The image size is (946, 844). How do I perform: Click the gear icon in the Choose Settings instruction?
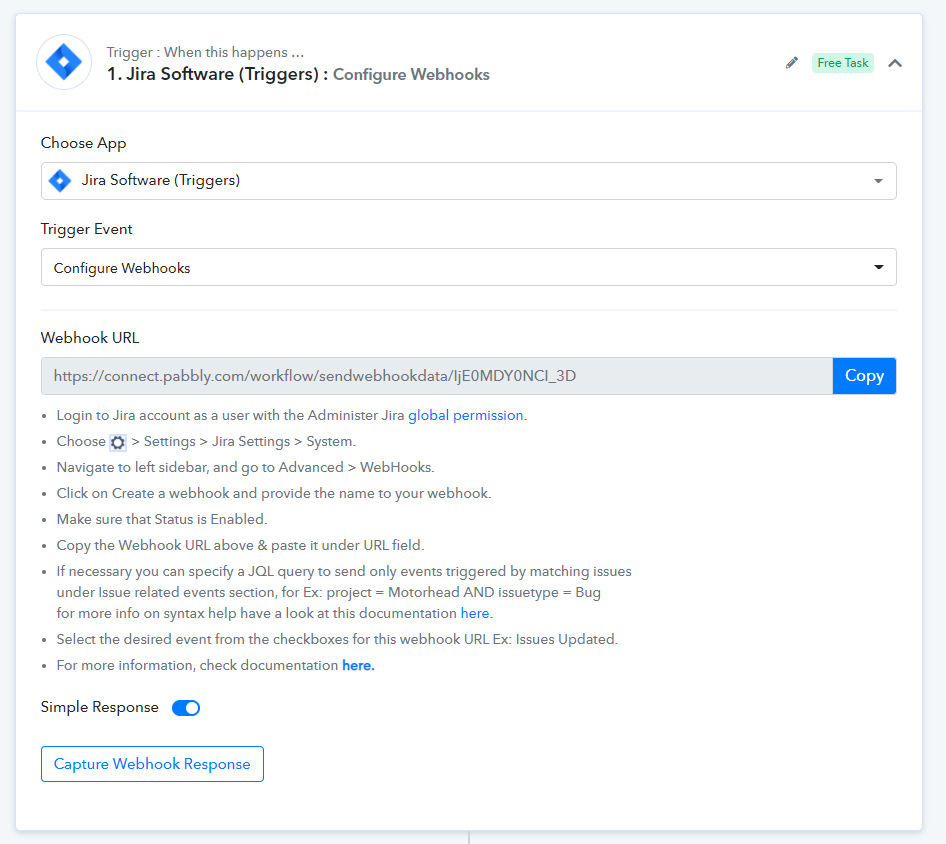(118, 442)
